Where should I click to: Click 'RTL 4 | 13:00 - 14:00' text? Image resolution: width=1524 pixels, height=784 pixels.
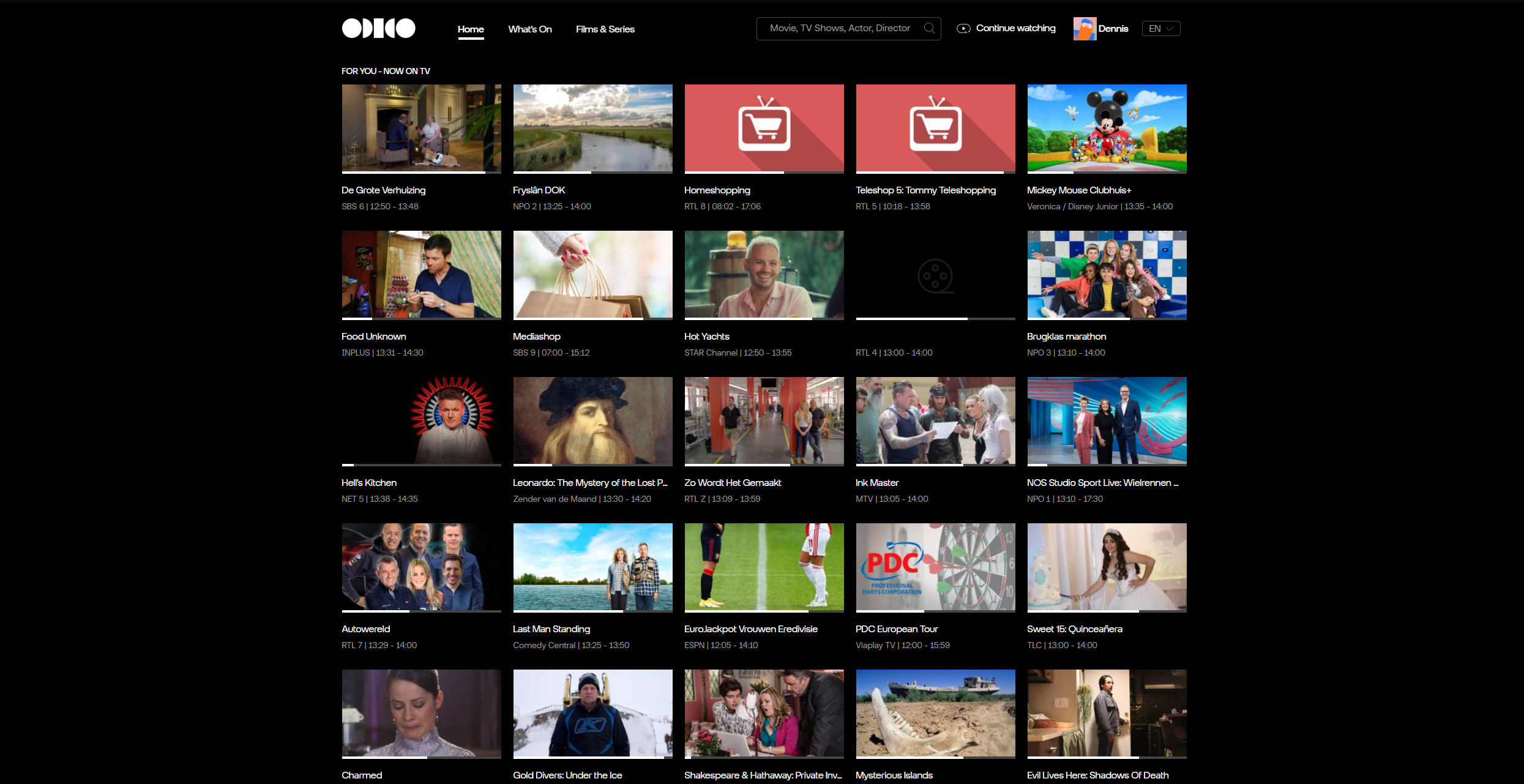click(x=894, y=353)
